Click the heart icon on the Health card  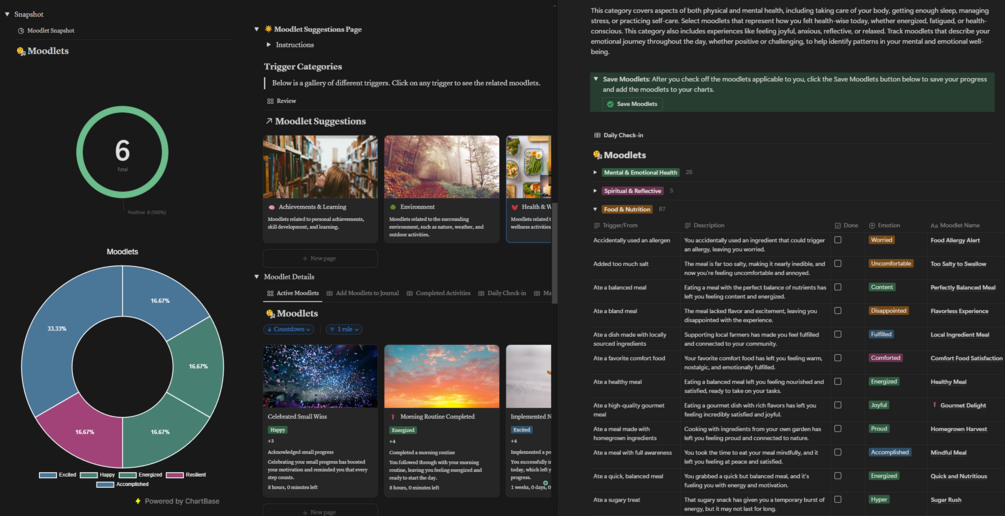[x=515, y=207]
